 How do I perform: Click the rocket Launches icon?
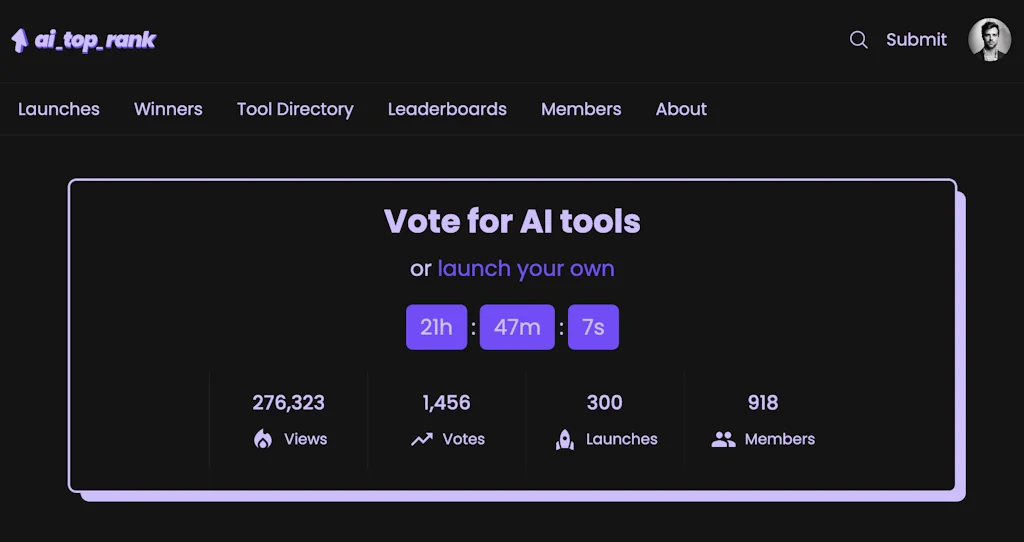point(565,439)
